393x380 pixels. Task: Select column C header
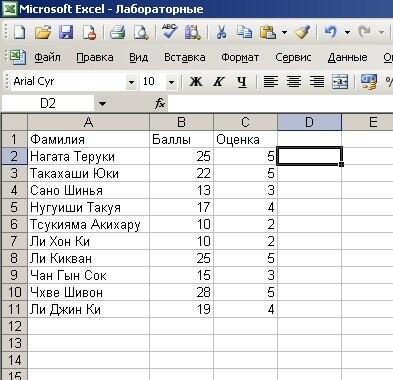tap(245, 122)
